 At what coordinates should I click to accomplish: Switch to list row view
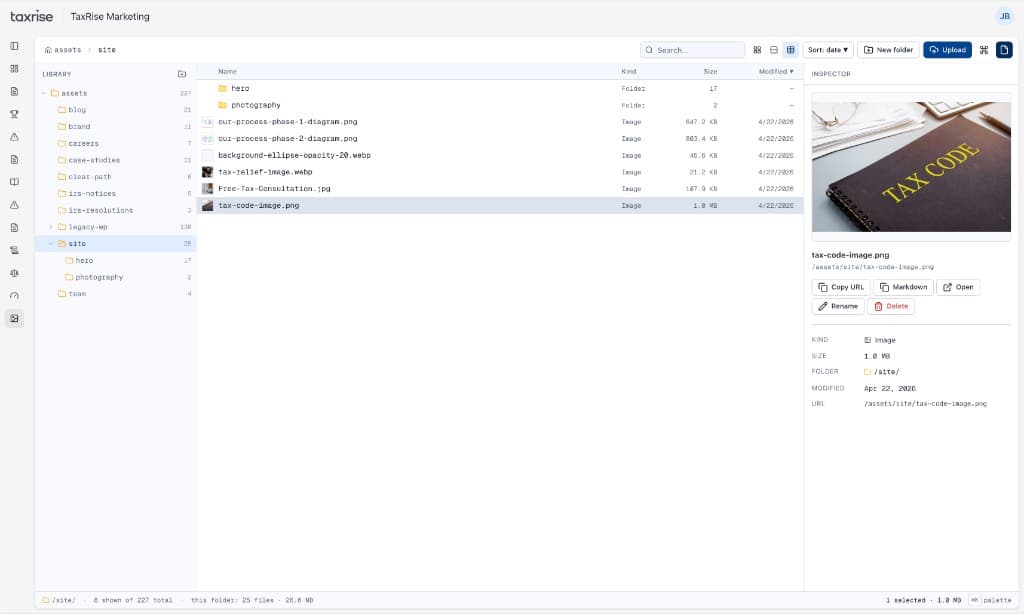(x=774, y=50)
